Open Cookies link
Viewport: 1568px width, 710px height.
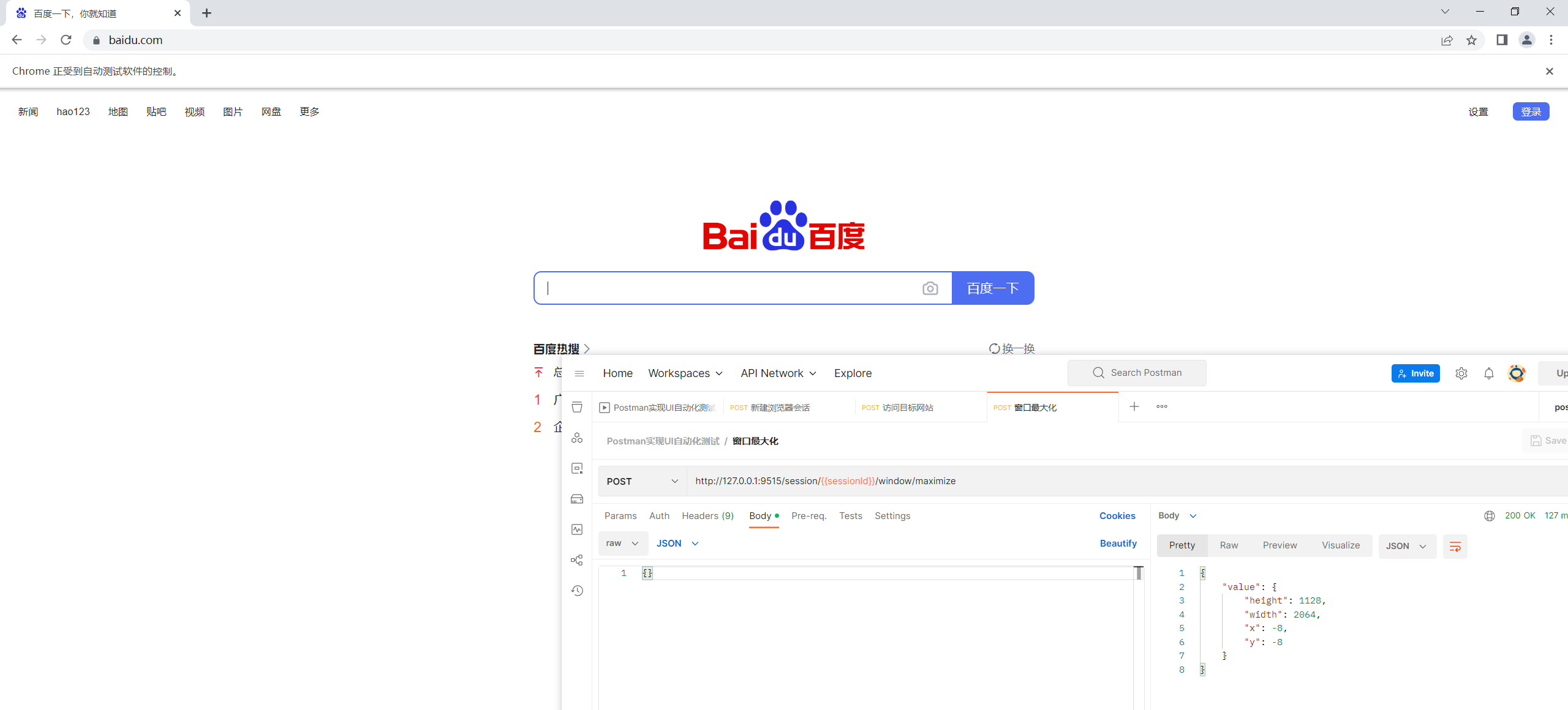(1117, 516)
